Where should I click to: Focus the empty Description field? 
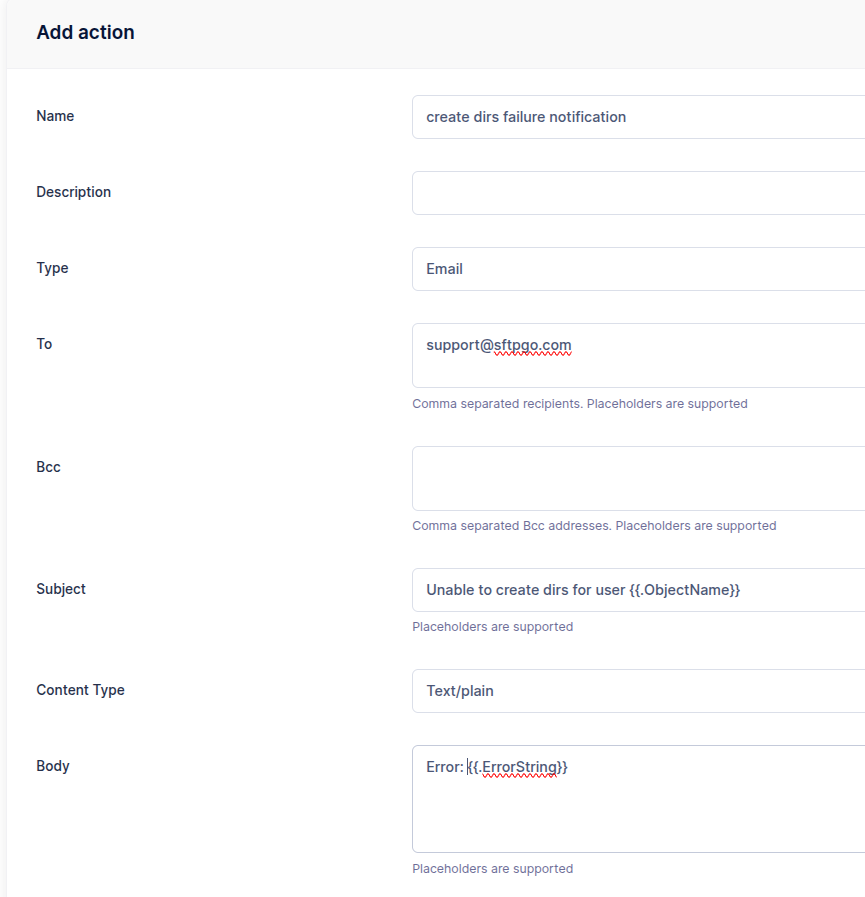[x=638, y=193]
